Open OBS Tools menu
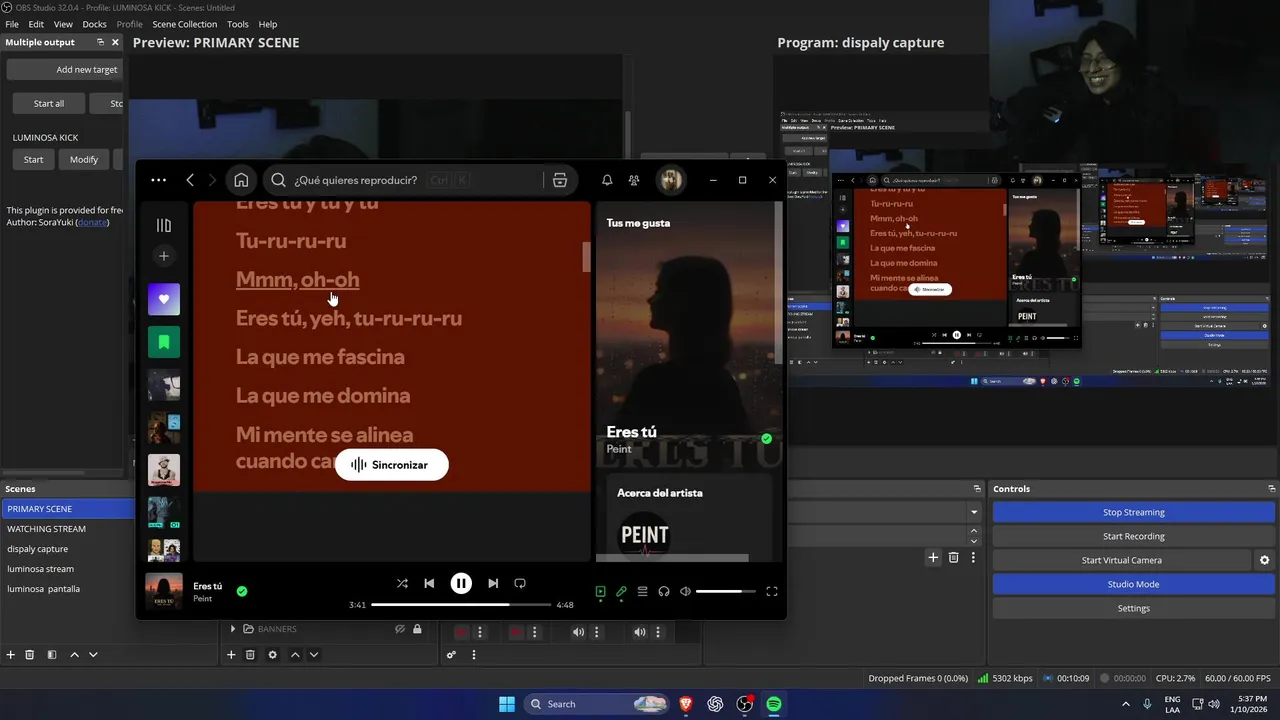This screenshot has width=1280, height=720. (x=238, y=24)
